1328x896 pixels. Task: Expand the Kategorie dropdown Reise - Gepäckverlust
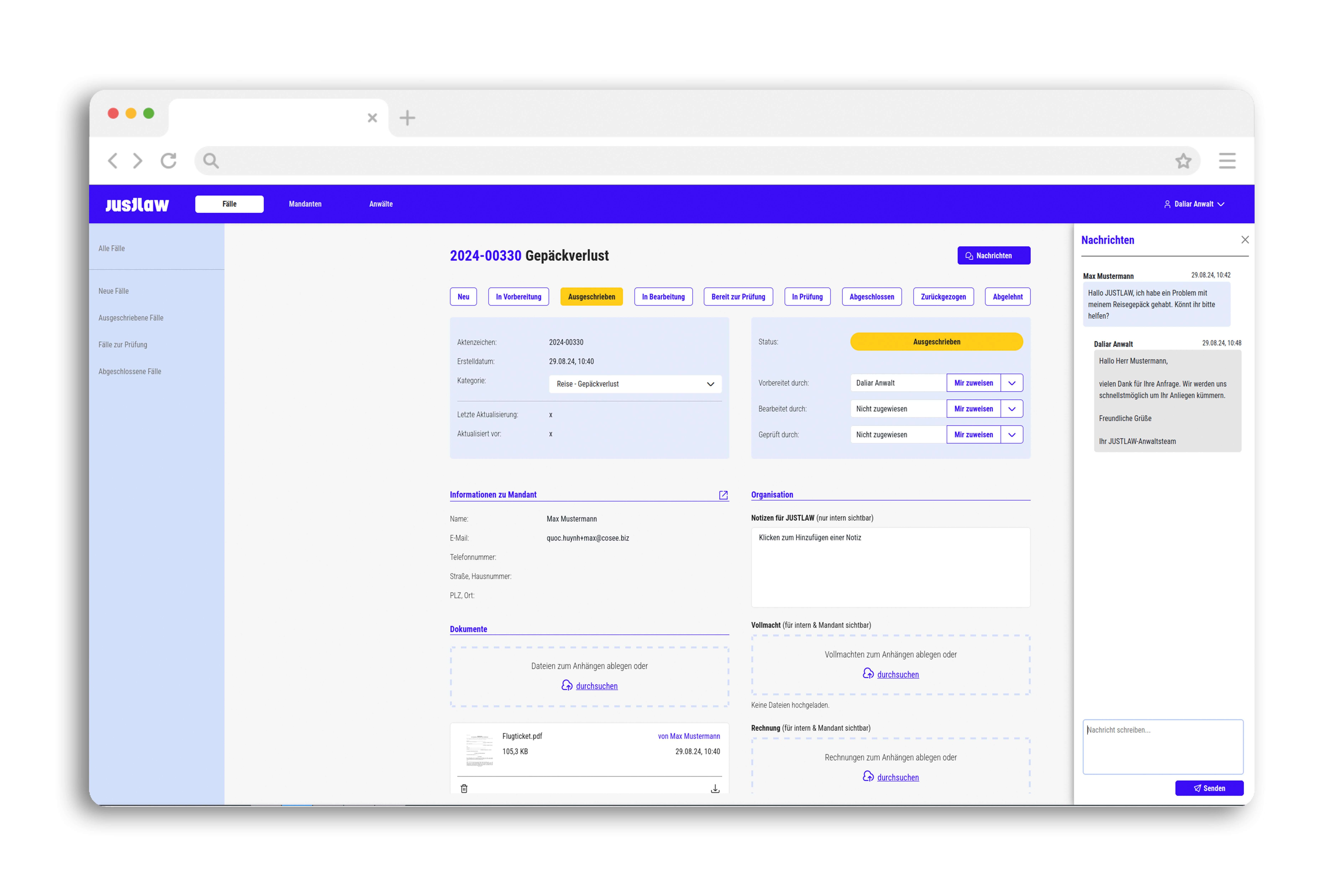click(635, 384)
